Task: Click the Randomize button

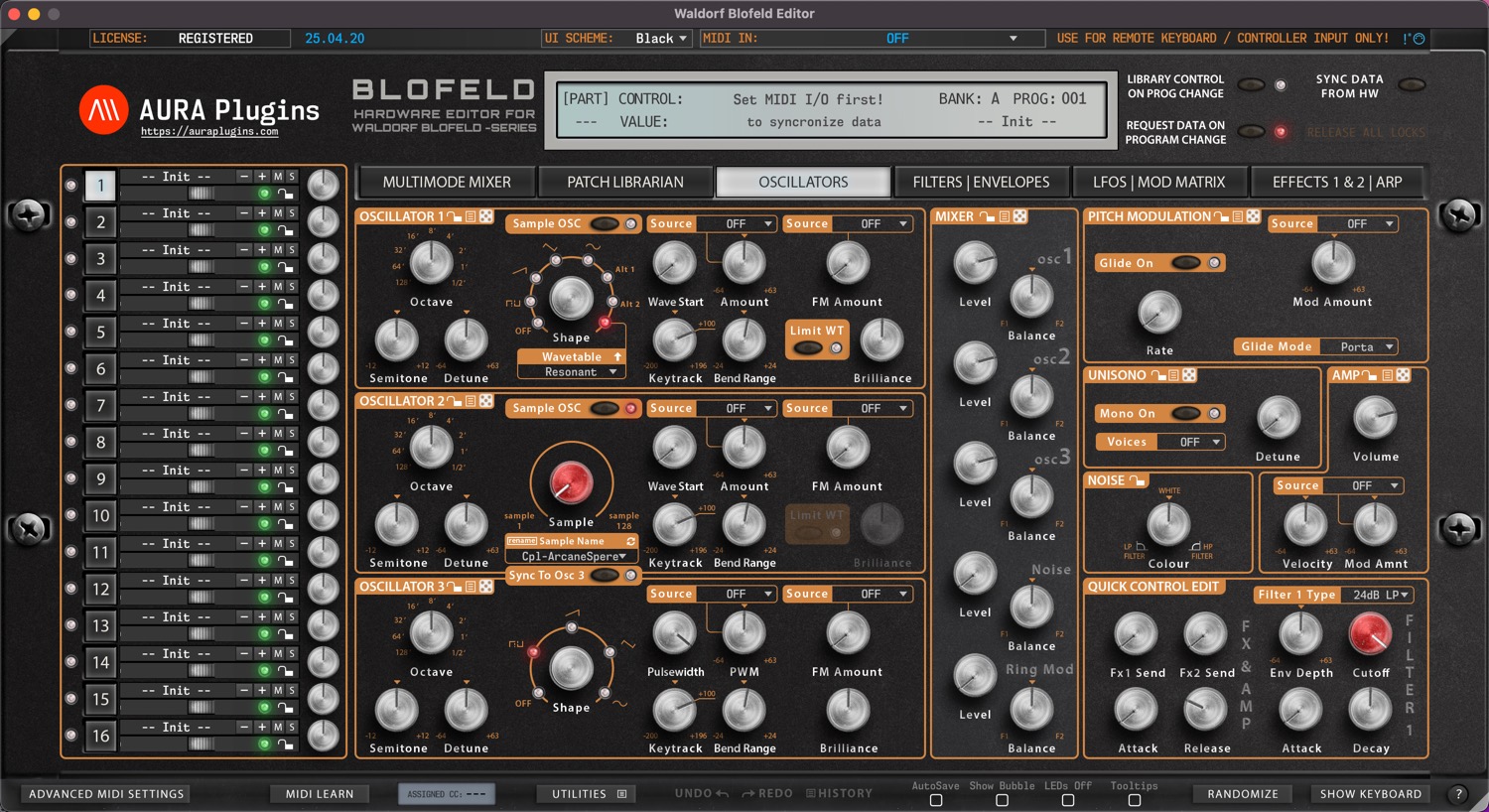Action: (x=1243, y=794)
